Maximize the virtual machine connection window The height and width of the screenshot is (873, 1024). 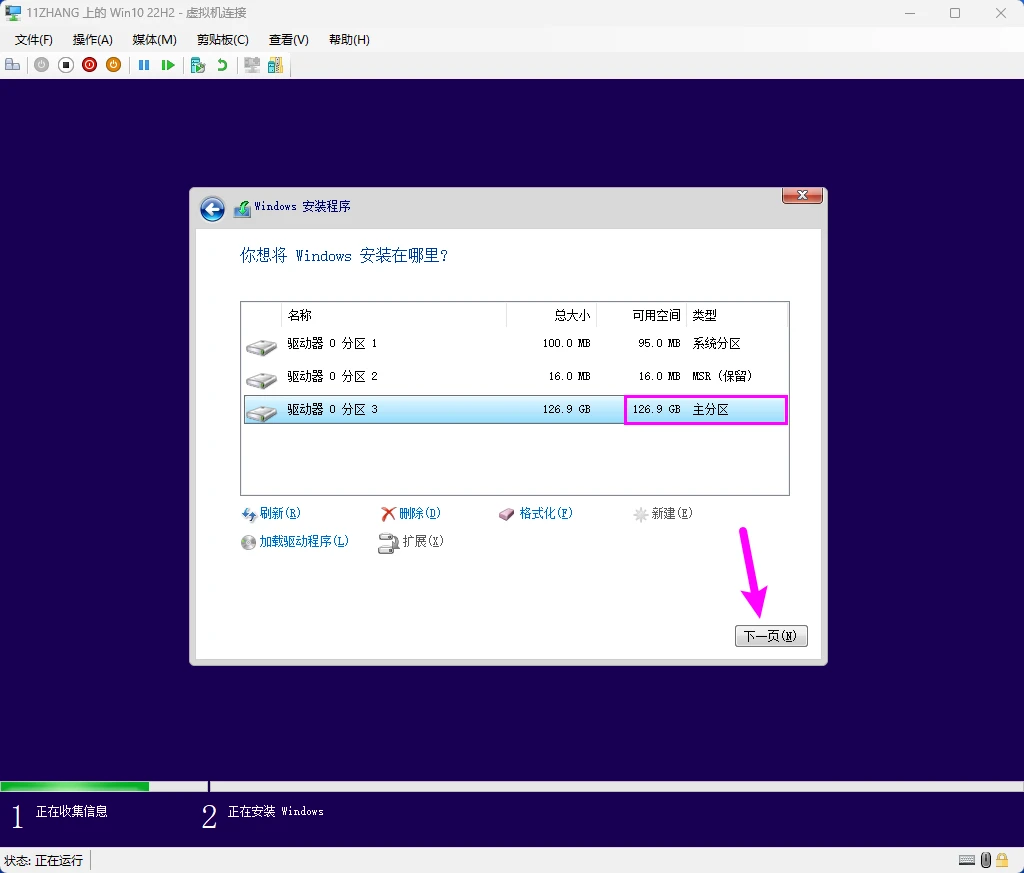tap(955, 13)
